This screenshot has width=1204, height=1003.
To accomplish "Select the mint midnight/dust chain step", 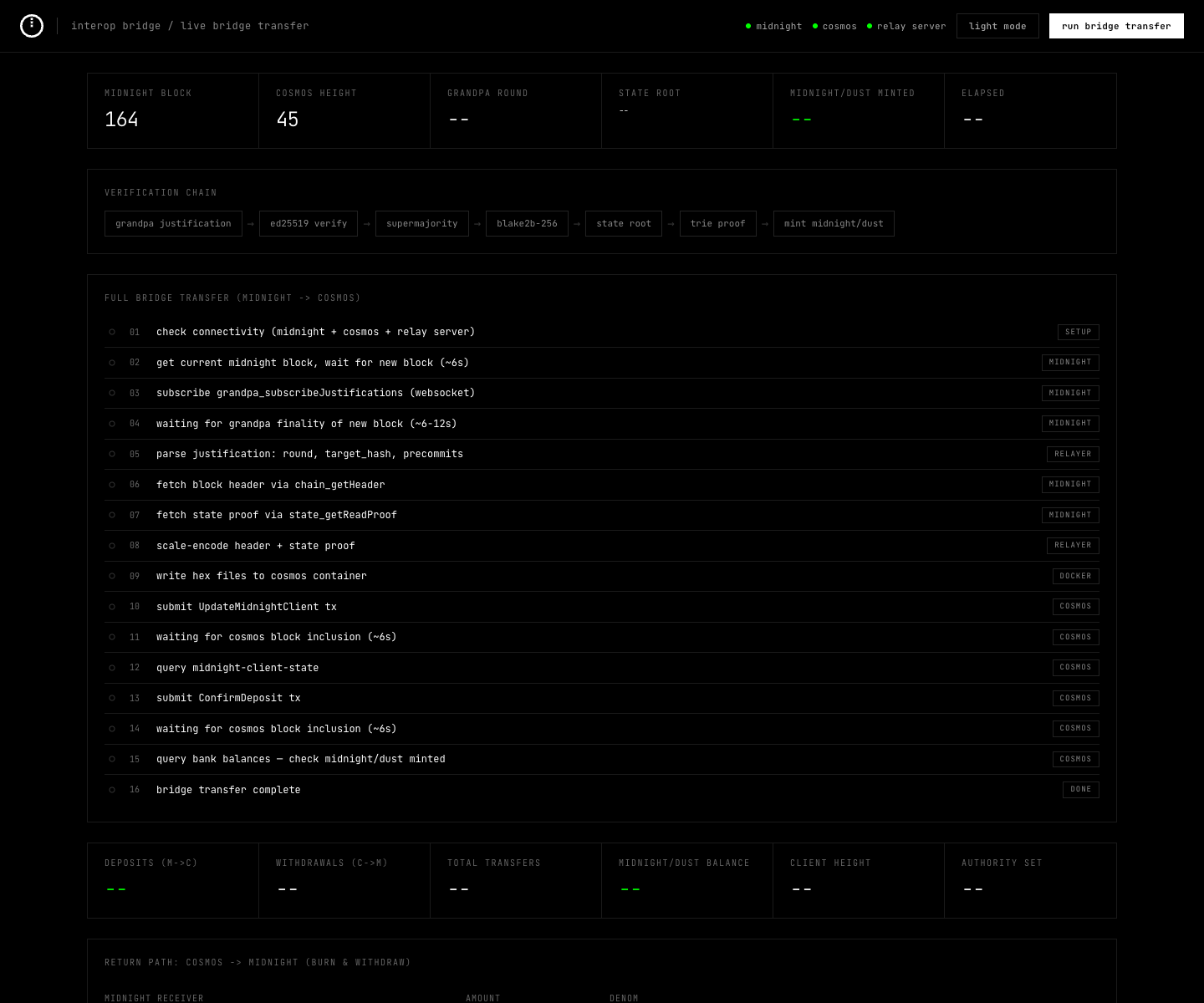I will pos(834,224).
